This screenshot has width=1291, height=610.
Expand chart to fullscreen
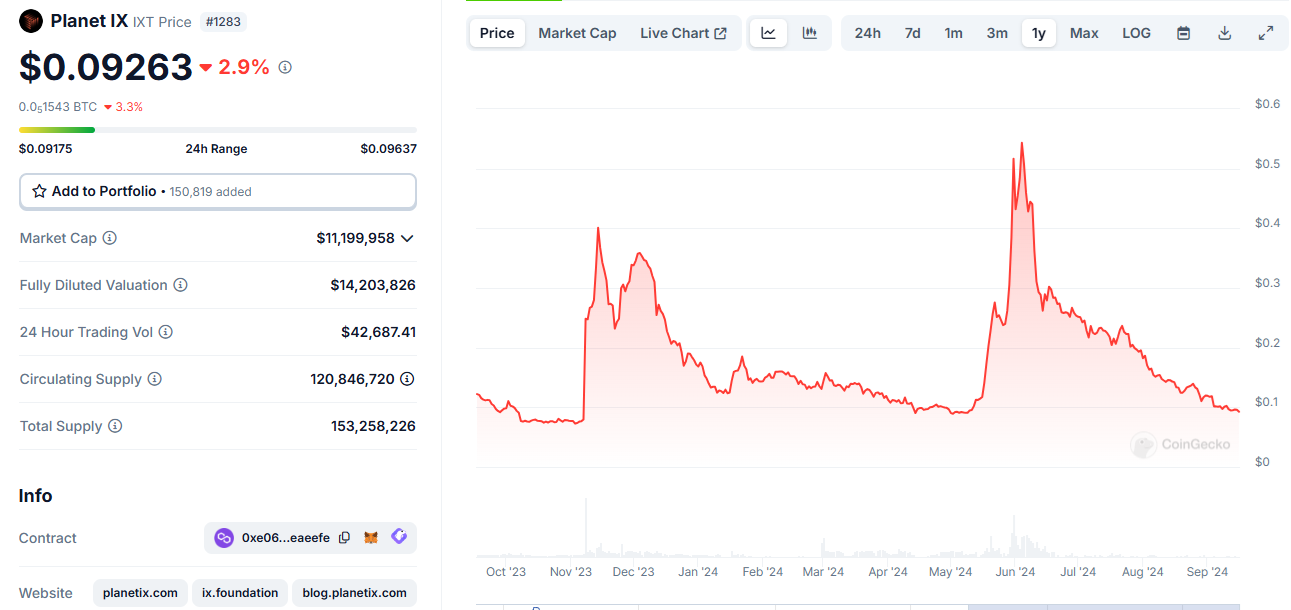(x=1265, y=33)
